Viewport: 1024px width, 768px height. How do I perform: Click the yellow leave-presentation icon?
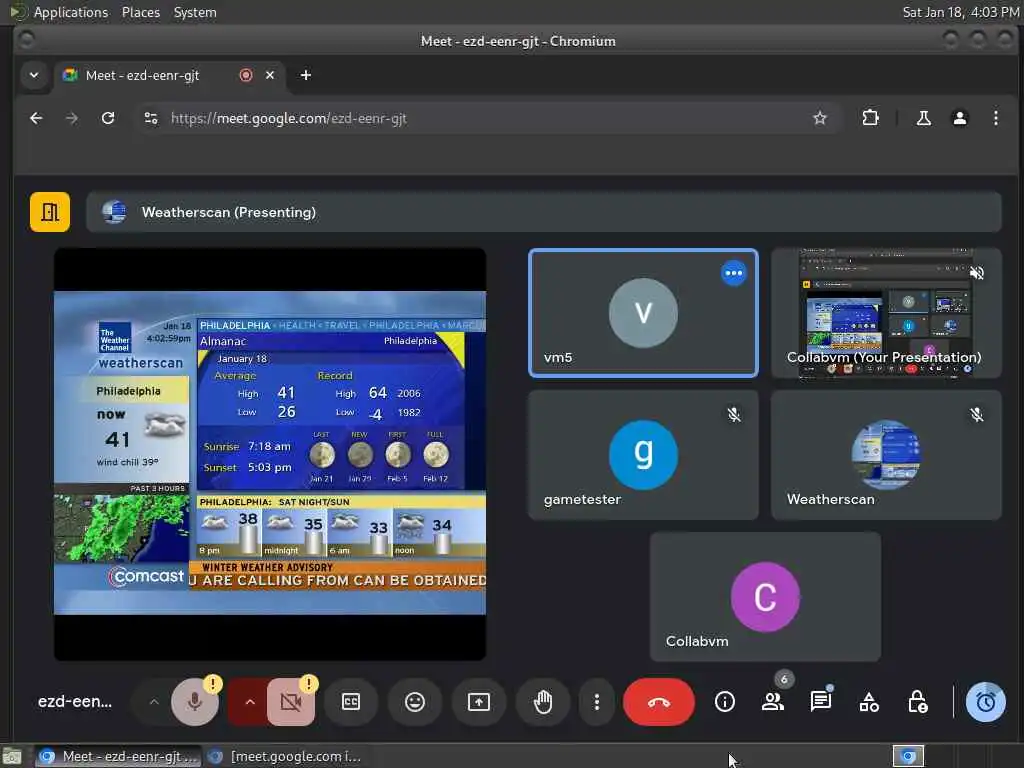tap(50, 212)
